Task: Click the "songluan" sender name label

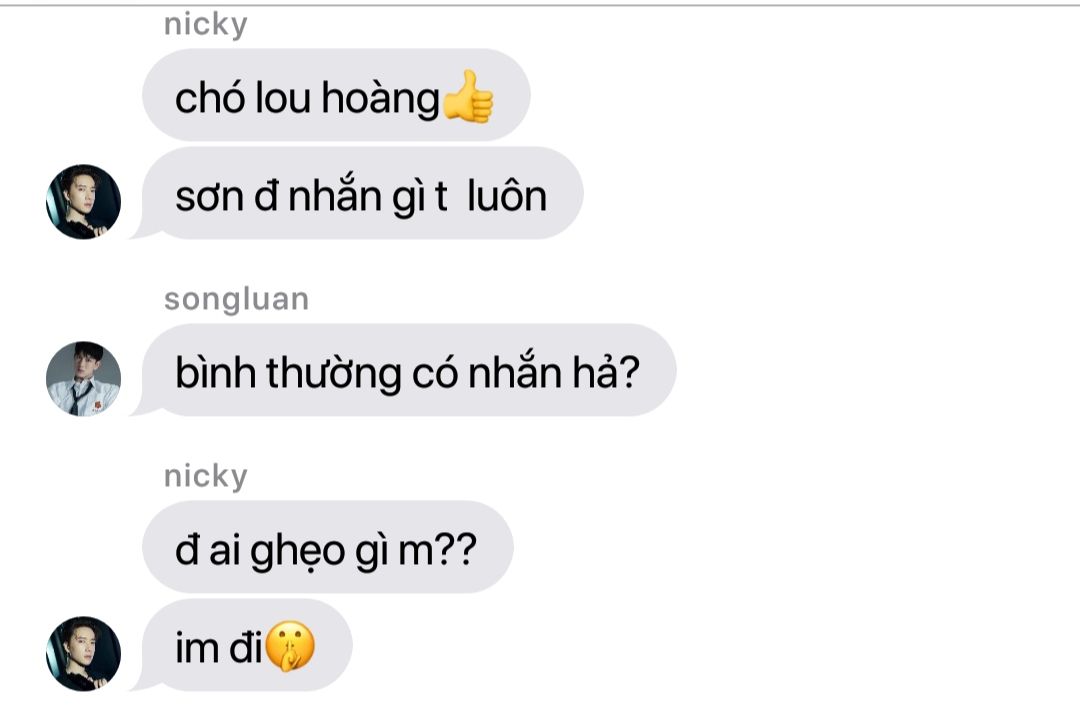Action: click(236, 300)
